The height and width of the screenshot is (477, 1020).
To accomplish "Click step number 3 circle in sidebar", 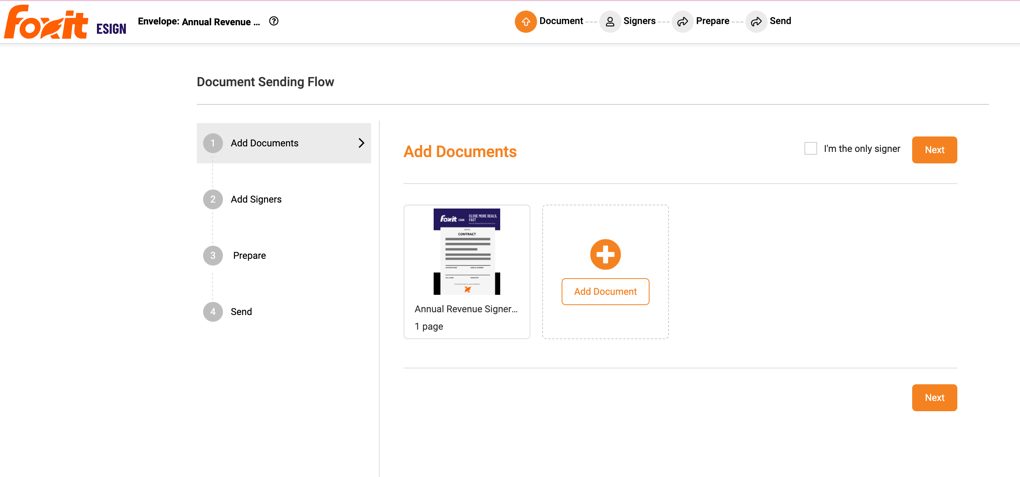I will point(213,256).
